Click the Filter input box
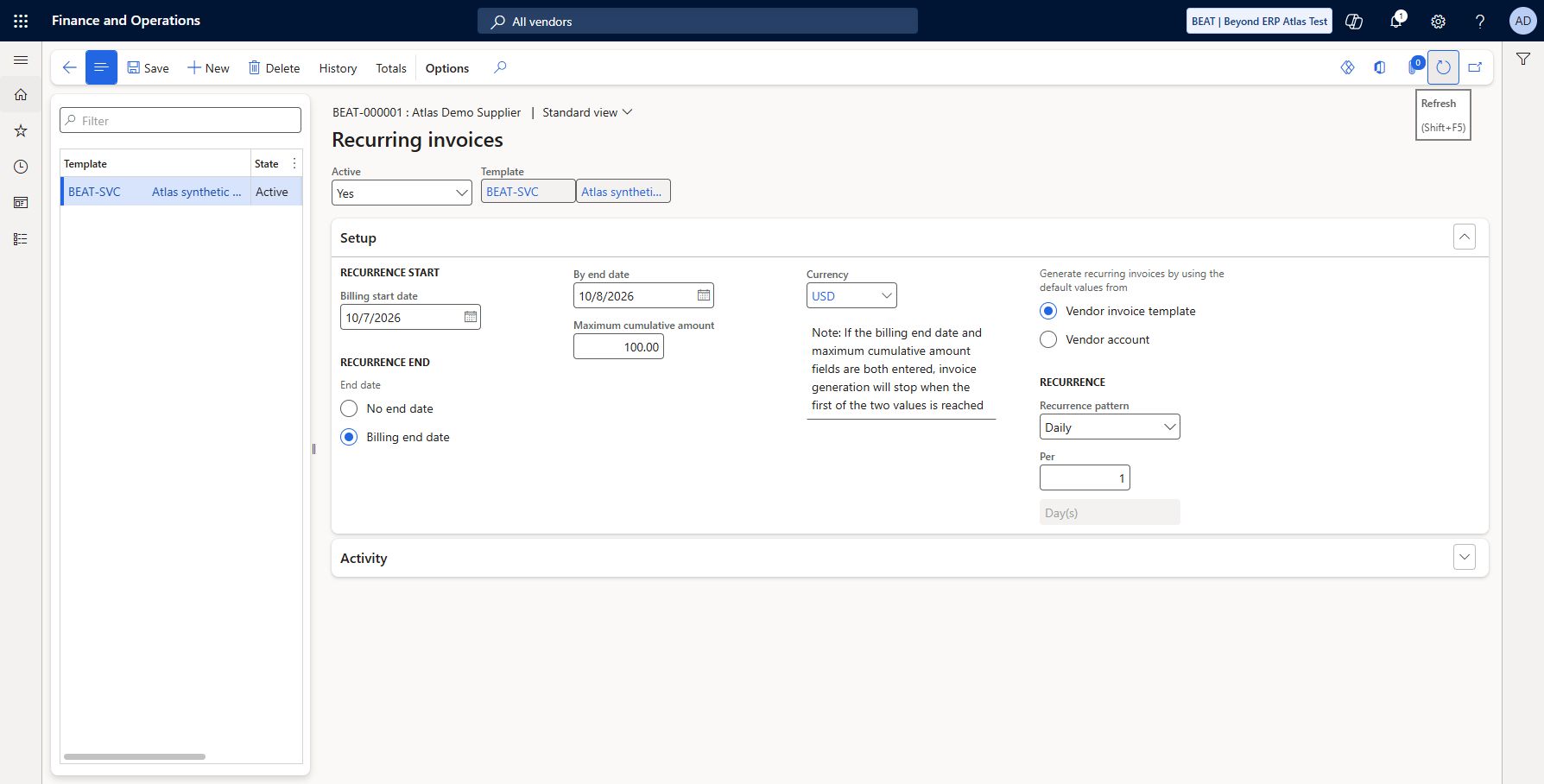Viewport: 1544px width, 784px height. (180, 120)
